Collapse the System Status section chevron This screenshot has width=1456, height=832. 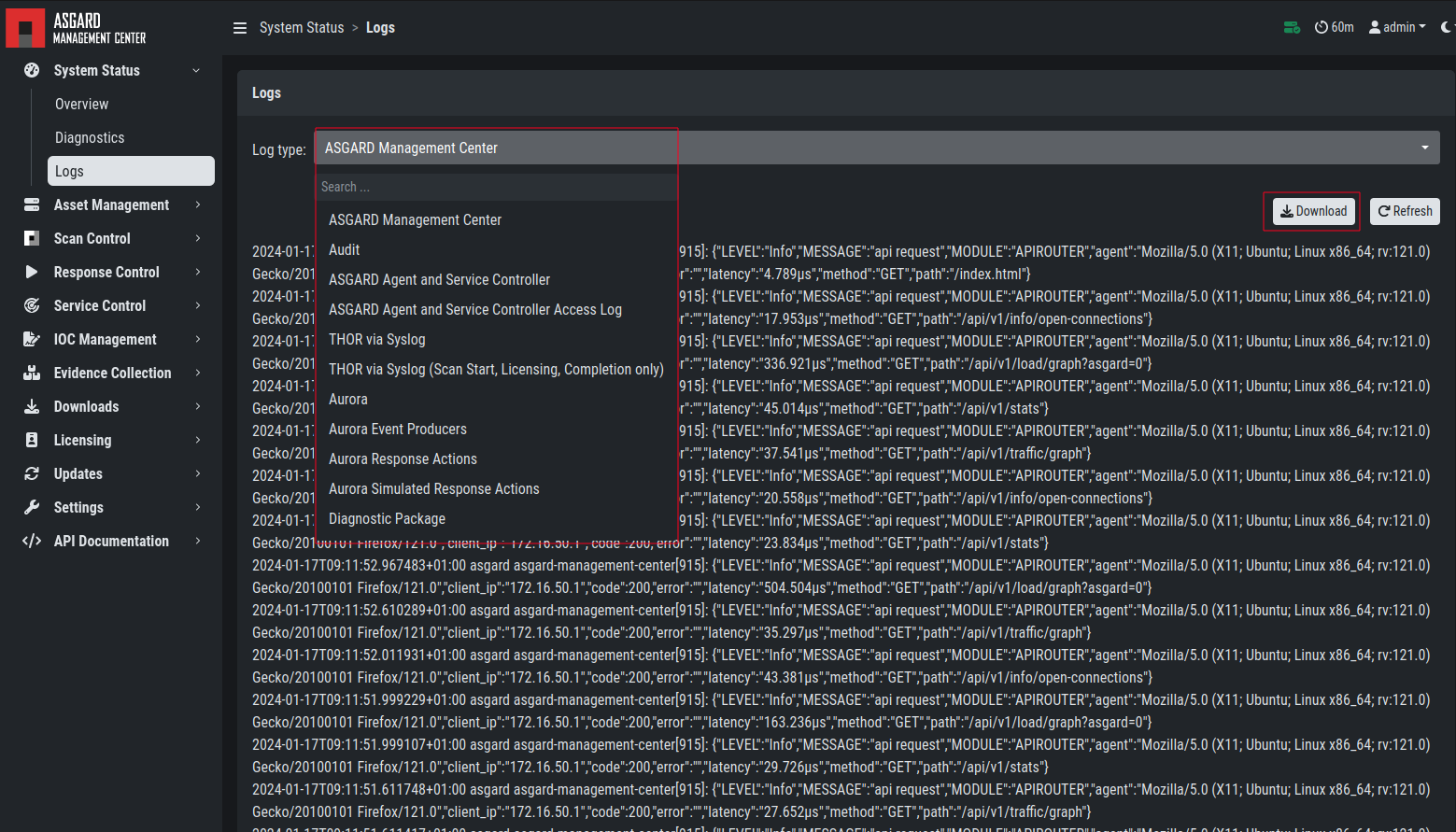pos(196,70)
